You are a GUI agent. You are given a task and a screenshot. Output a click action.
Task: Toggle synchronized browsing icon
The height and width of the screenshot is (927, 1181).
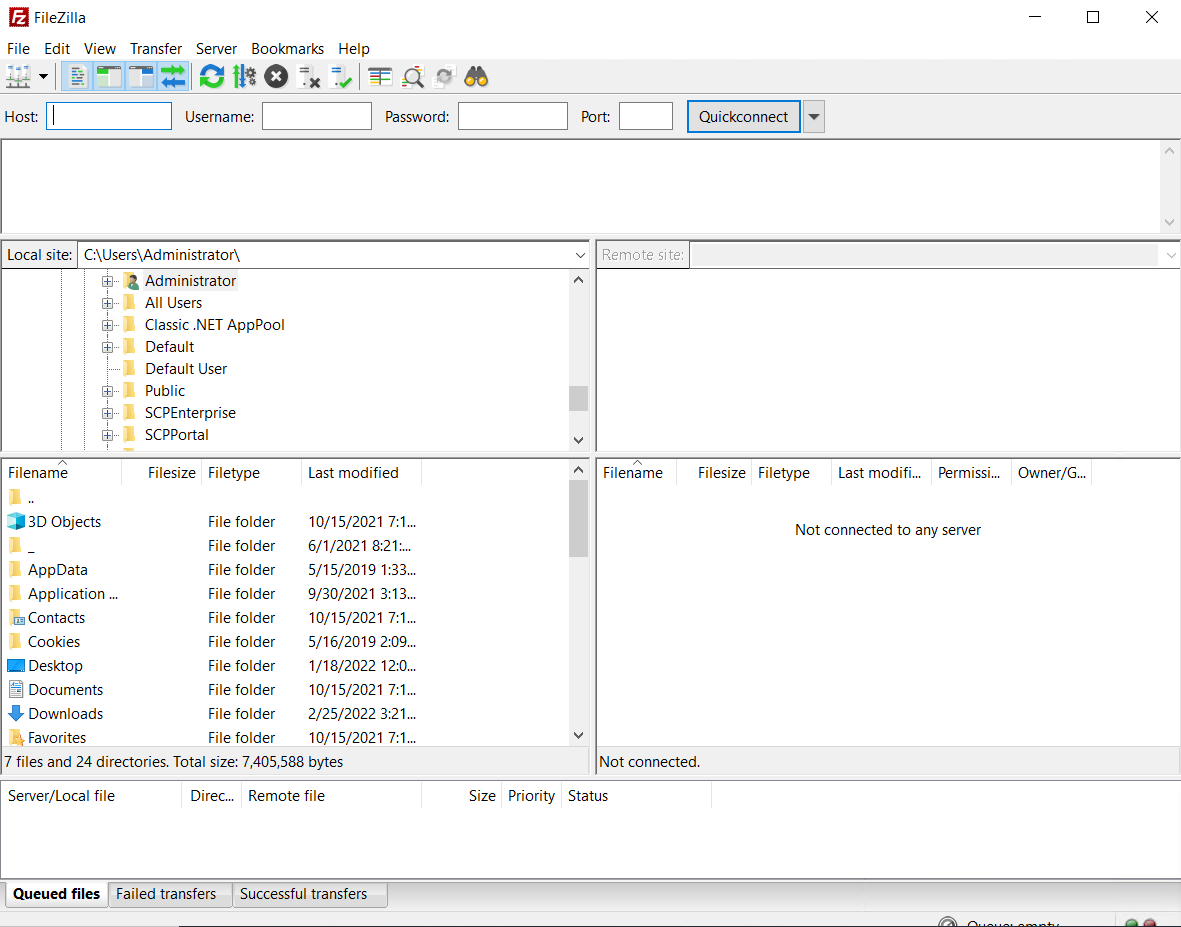[x=444, y=77]
